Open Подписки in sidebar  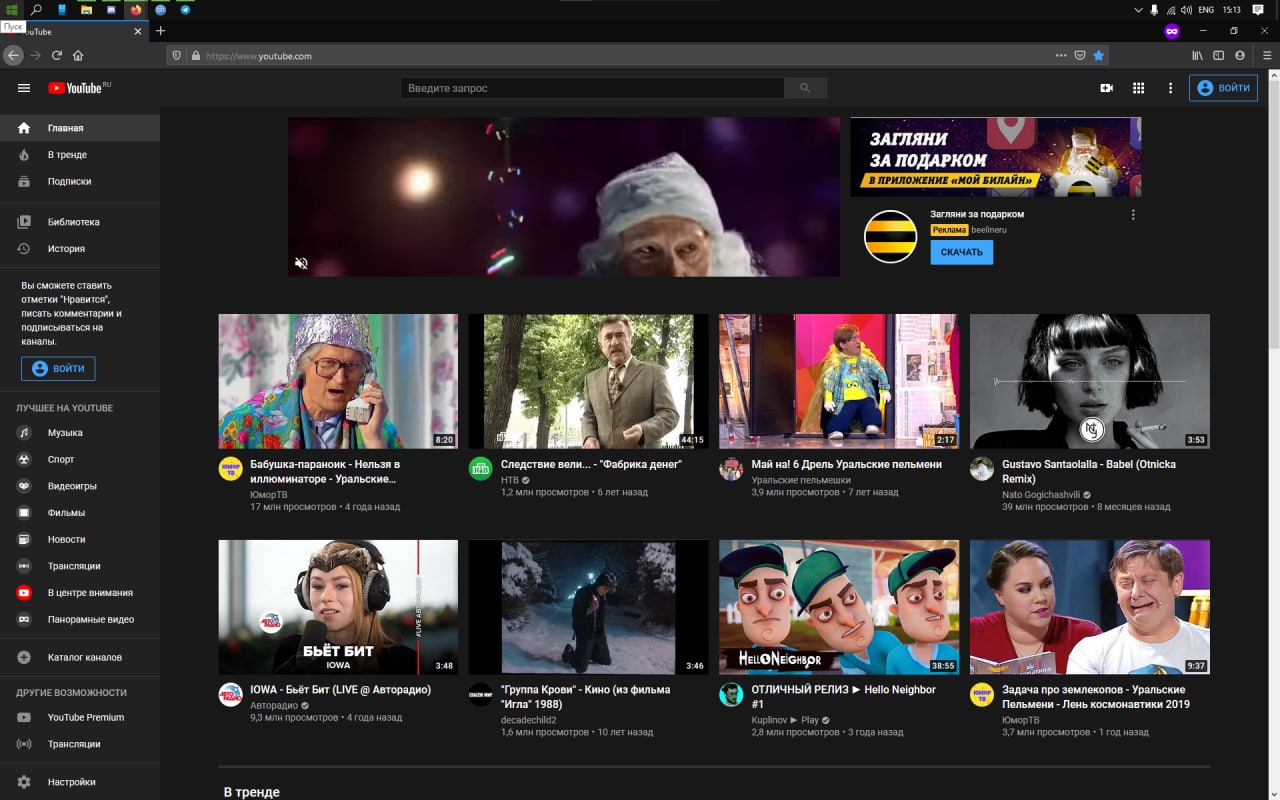80,181
